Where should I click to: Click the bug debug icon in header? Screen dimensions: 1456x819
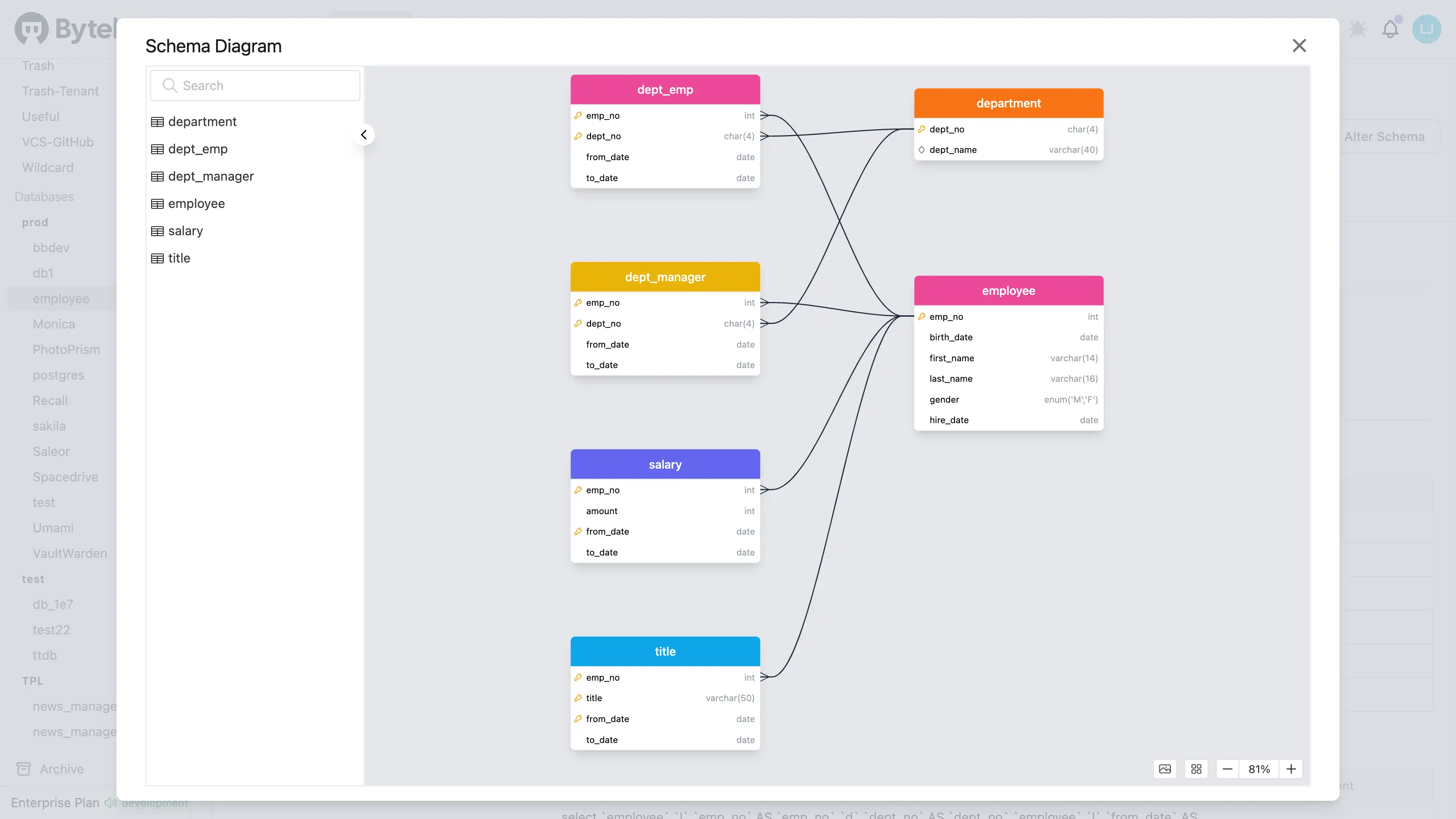click(x=1357, y=29)
